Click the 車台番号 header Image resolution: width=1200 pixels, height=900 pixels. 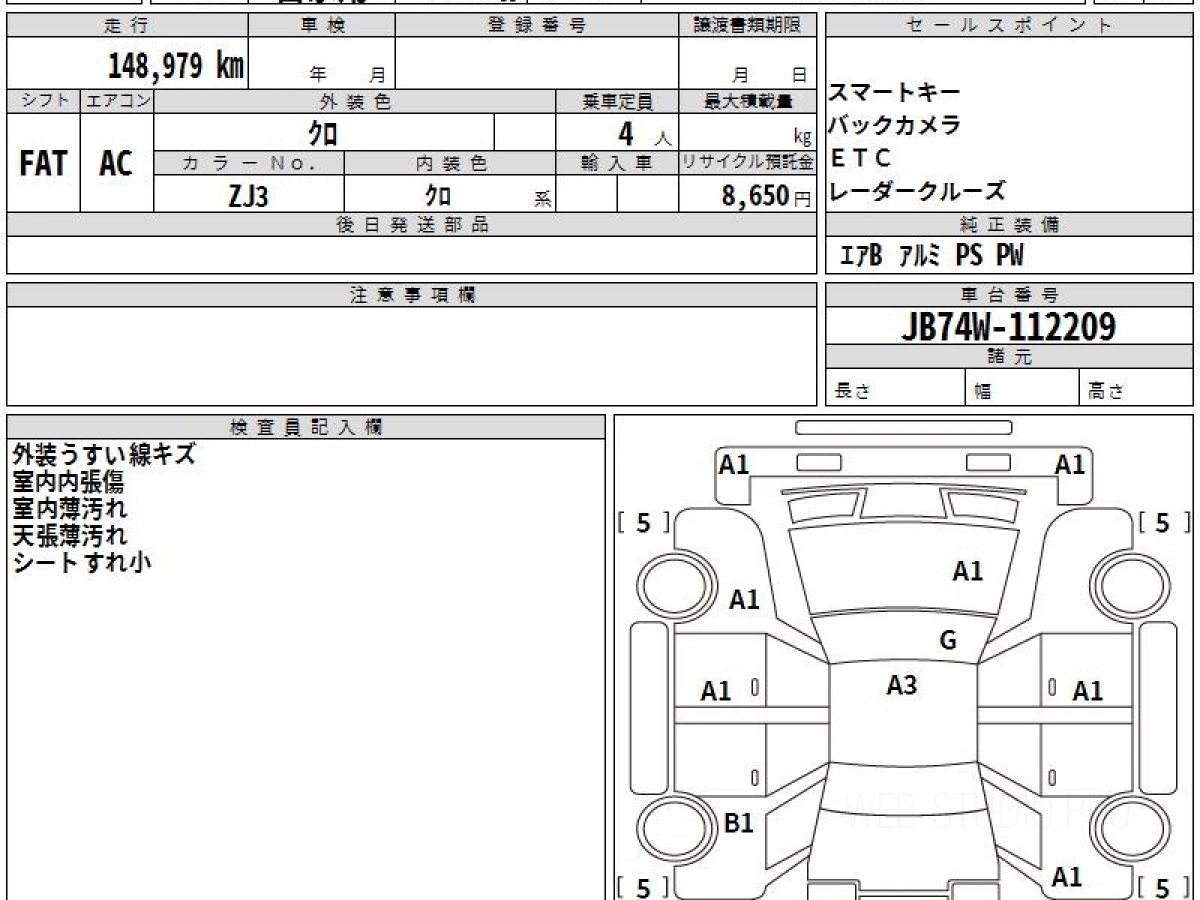1010,295
